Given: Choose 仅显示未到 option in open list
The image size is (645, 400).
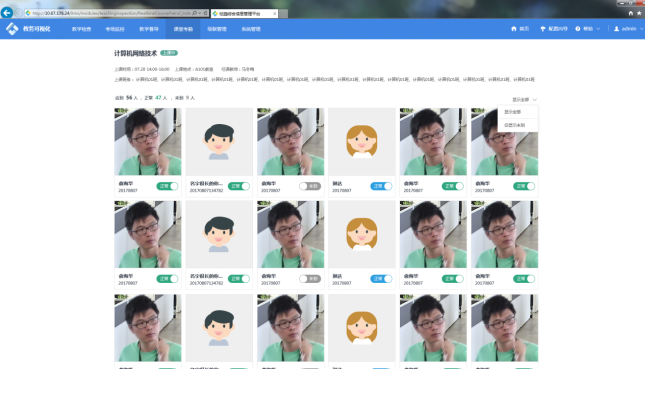Looking at the screenshot, I should [x=517, y=125].
